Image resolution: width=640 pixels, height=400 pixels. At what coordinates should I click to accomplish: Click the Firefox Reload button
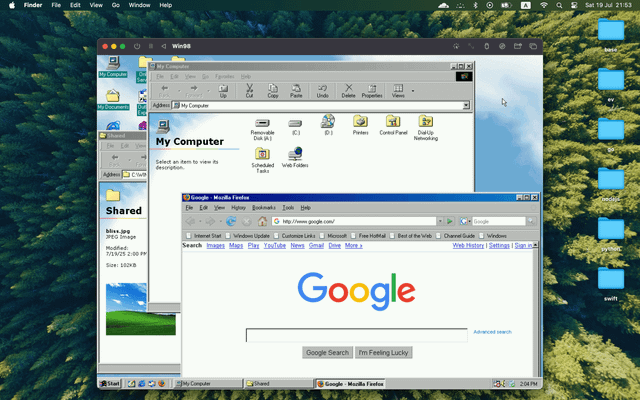231,221
